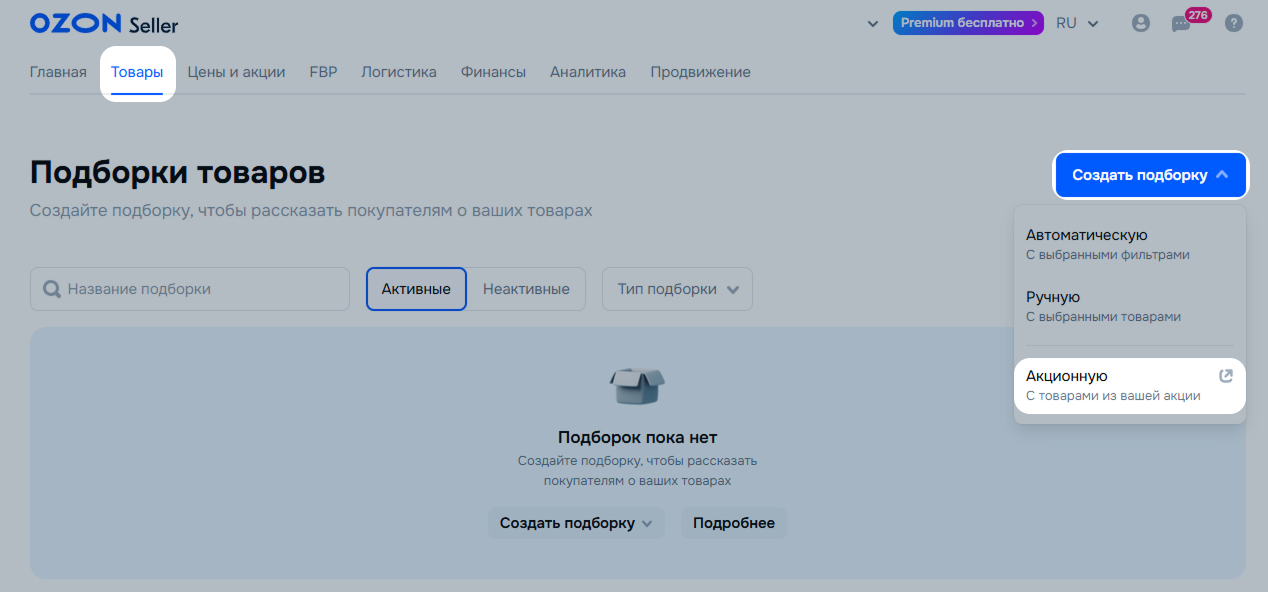Open the user profile icon
Screen dimensions: 1268x592
(1141, 23)
